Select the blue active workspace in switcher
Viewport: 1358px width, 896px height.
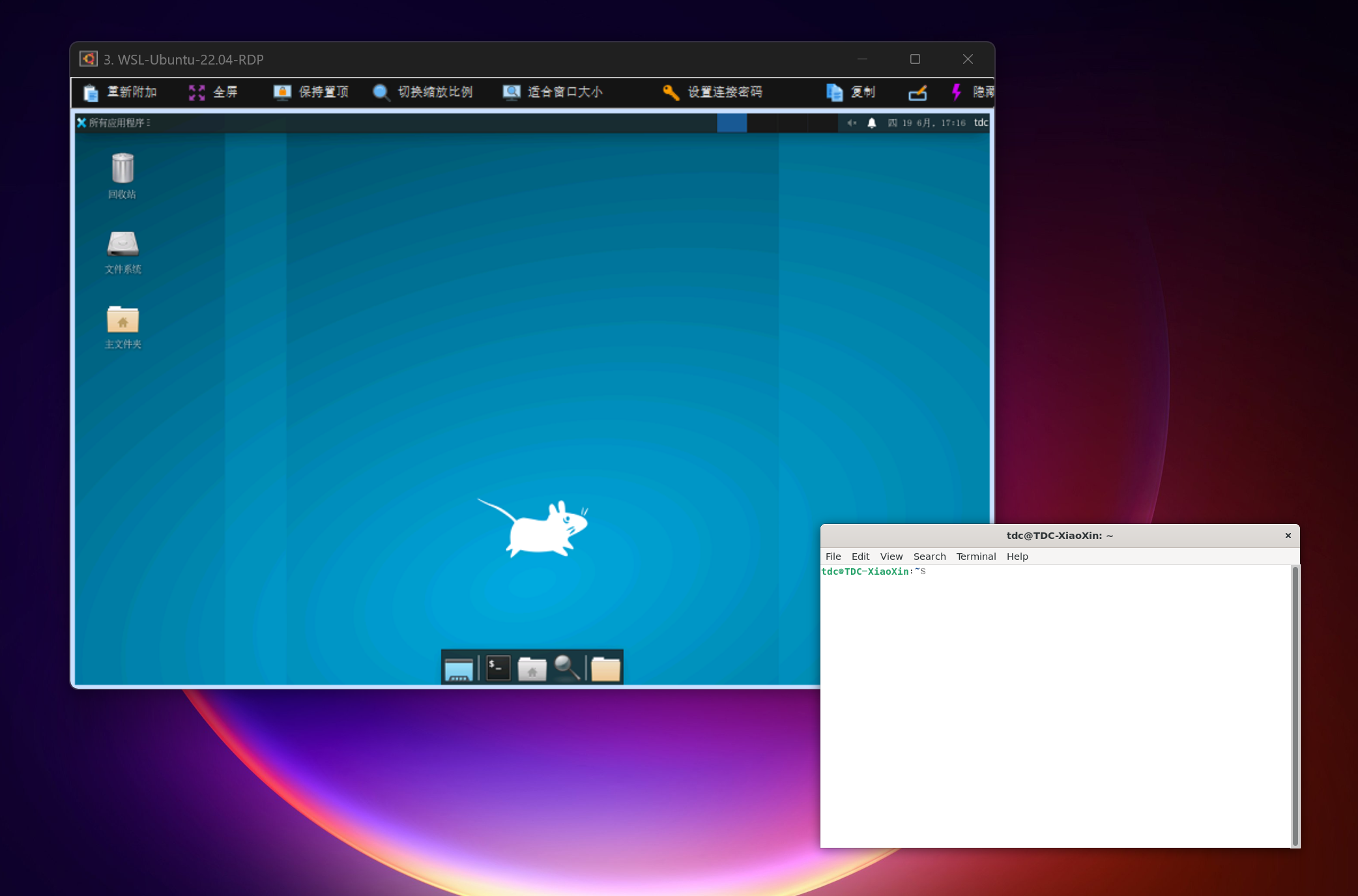(732, 123)
